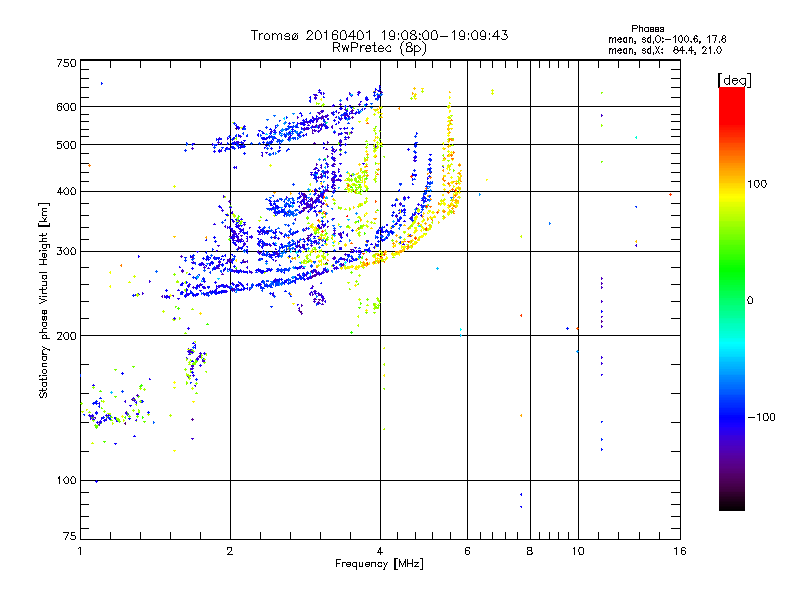The width and height of the screenshot is (800, 600).
Task: Click the blue-green cluster near 1.7 MHz below 200 km
Action: click(x=194, y=363)
